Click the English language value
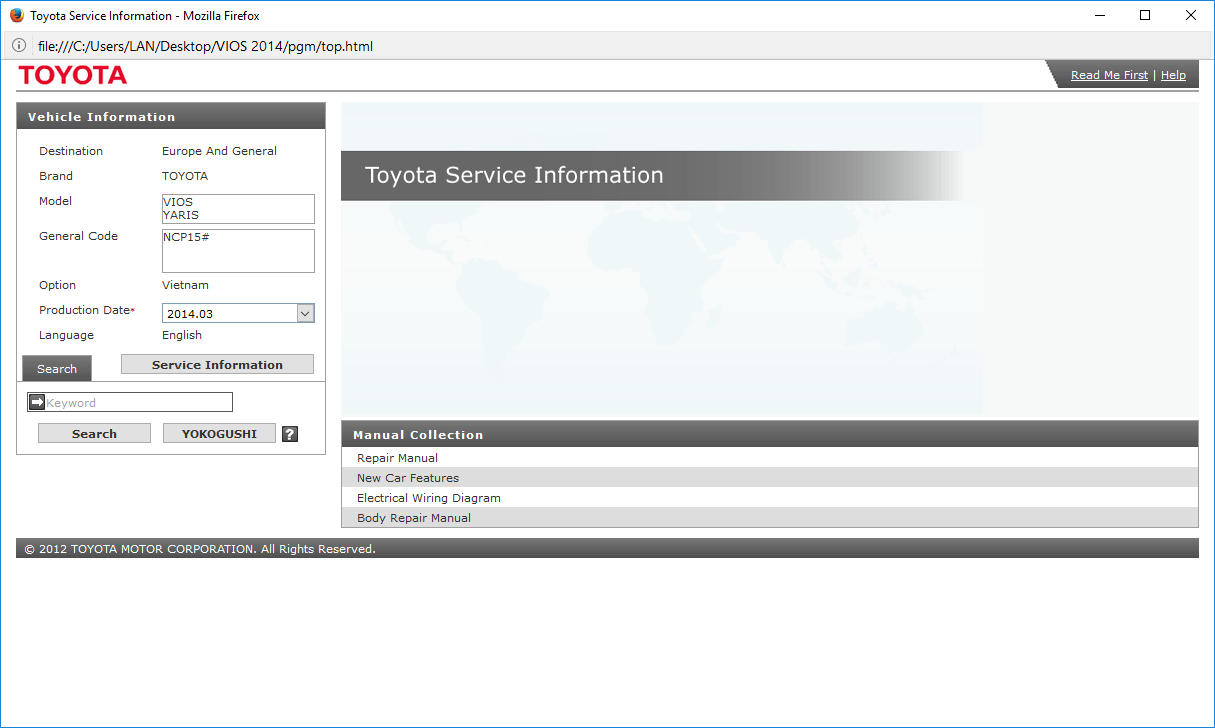1215x728 pixels. pyautogui.click(x=182, y=335)
